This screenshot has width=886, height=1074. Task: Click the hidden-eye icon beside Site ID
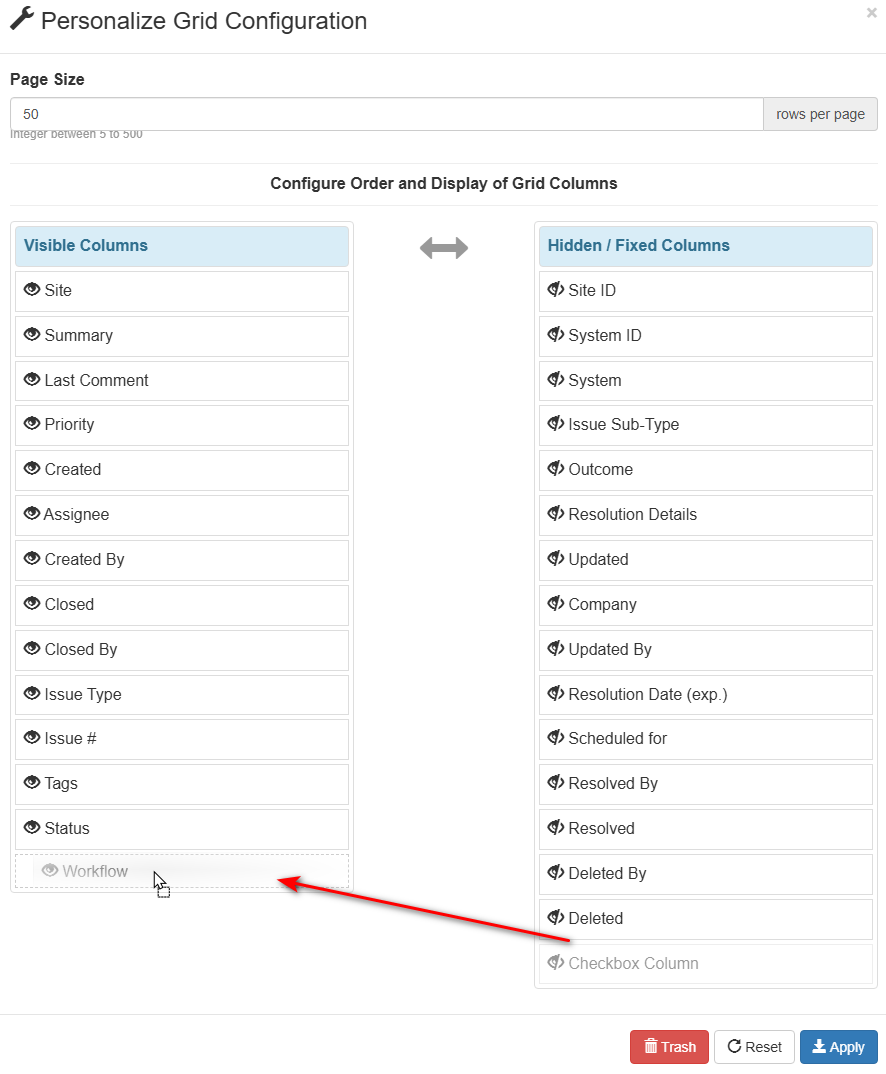click(x=556, y=290)
